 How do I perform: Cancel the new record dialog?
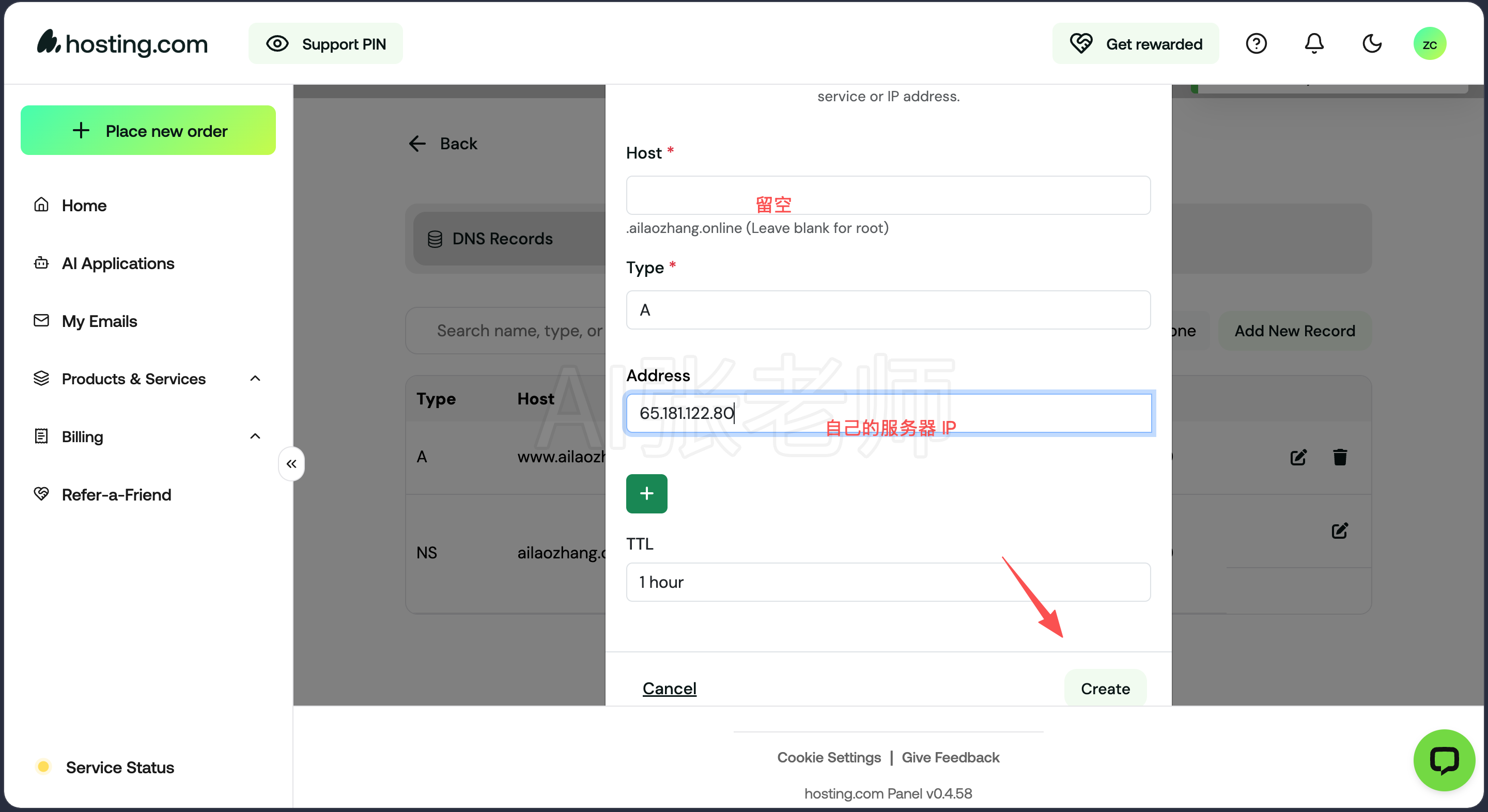tap(669, 689)
